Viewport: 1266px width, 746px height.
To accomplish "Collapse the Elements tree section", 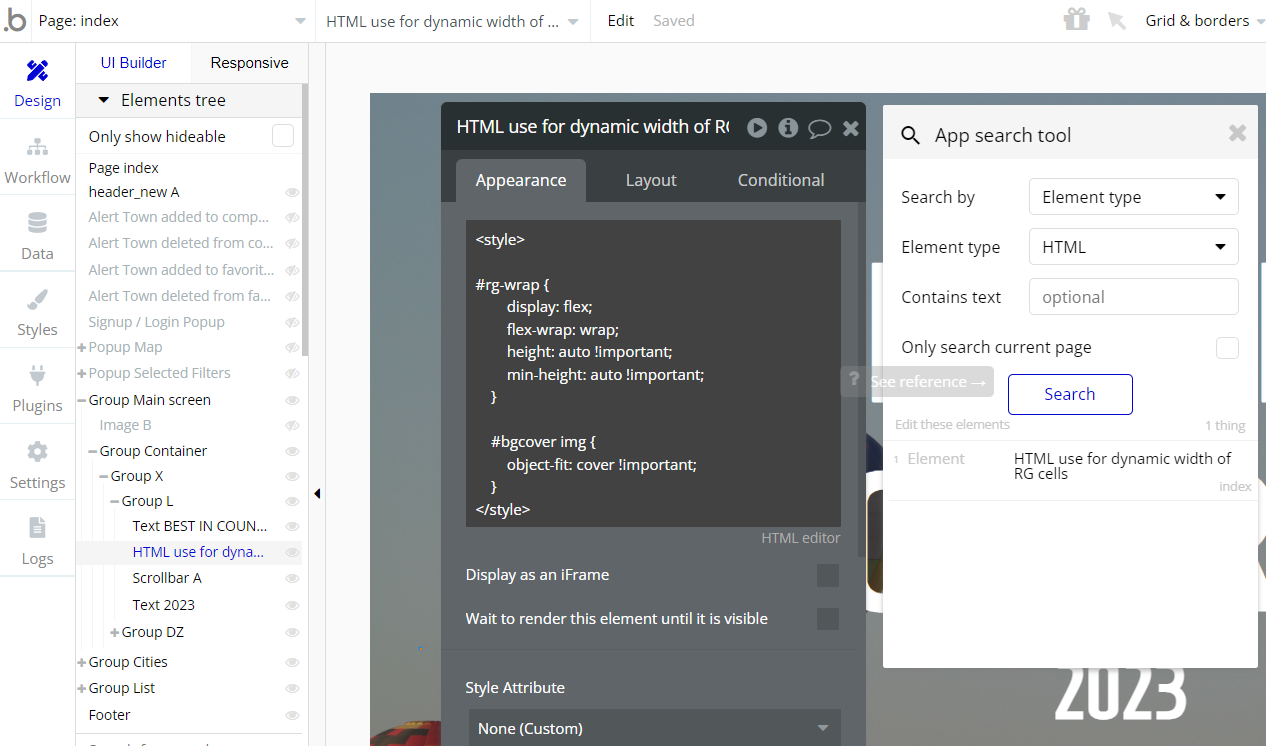I will (x=103, y=100).
